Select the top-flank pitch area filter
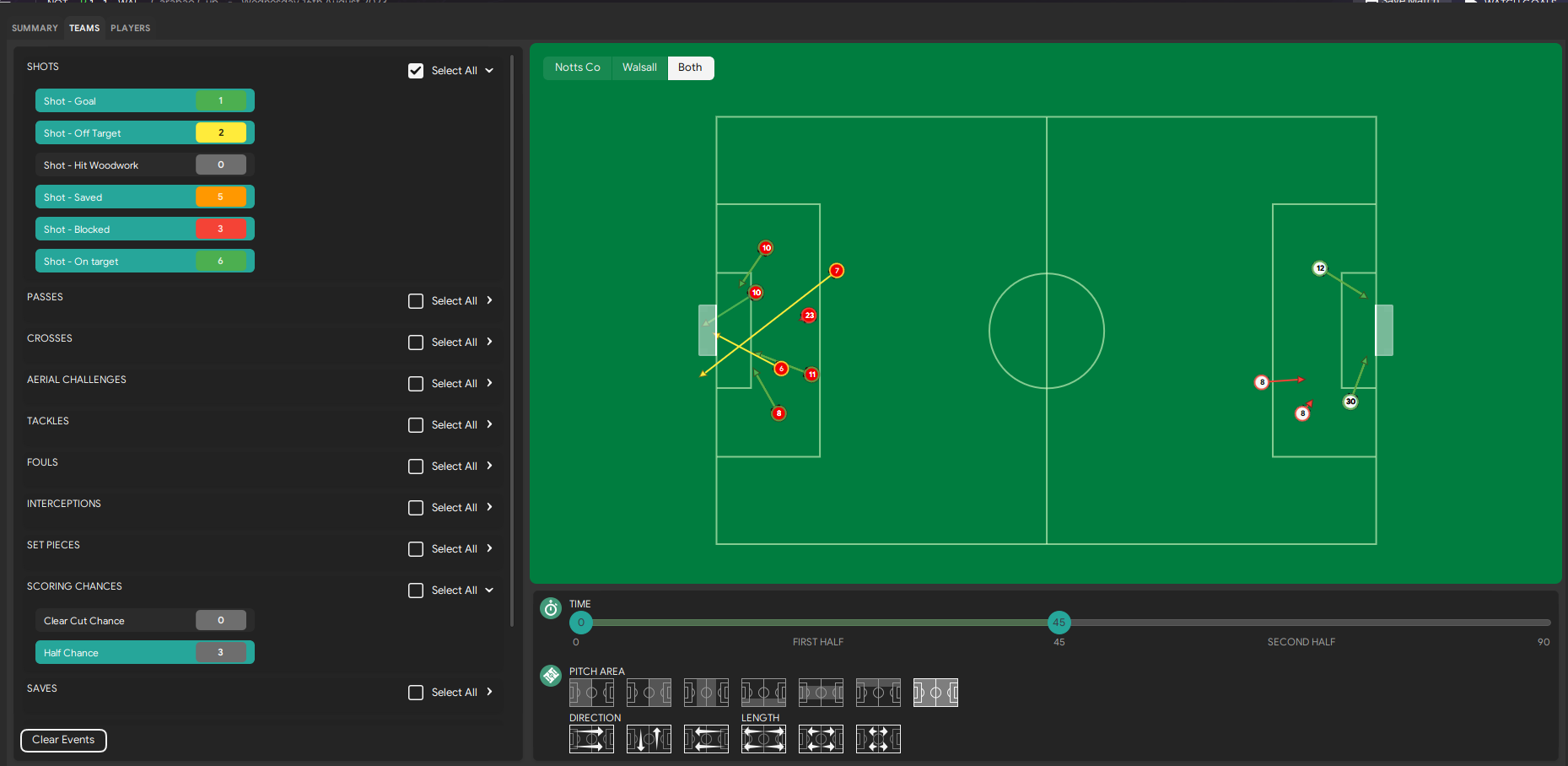This screenshot has width=1568, height=766. 878,693
